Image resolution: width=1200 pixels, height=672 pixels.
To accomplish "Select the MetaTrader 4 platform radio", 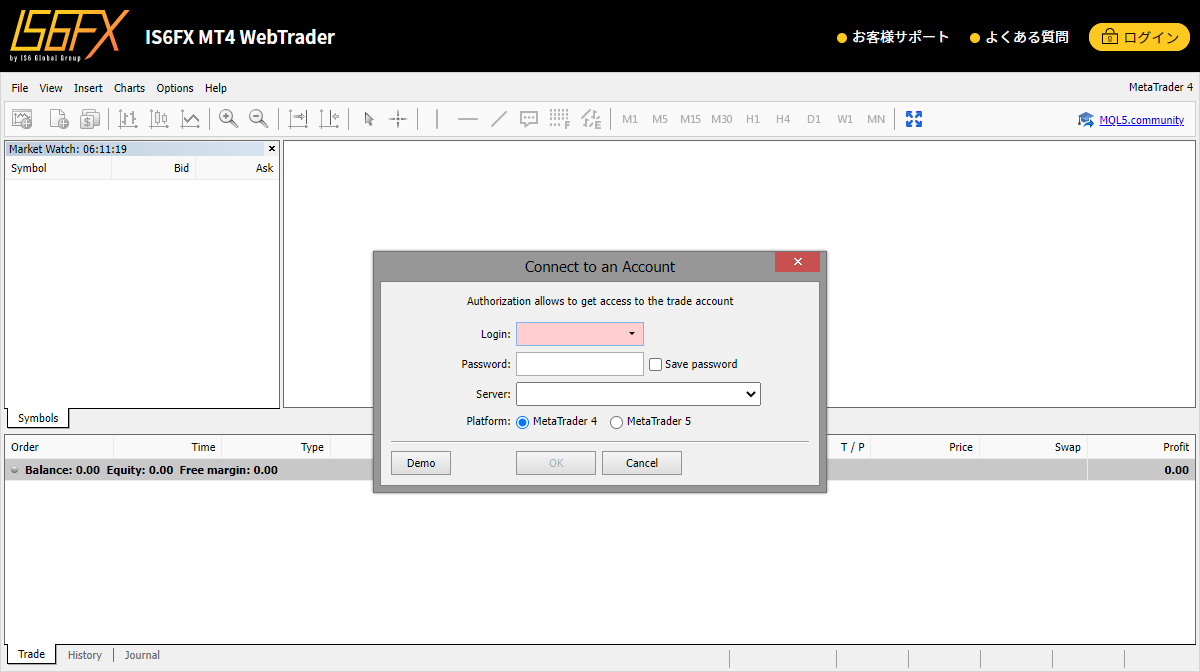I will (523, 422).
